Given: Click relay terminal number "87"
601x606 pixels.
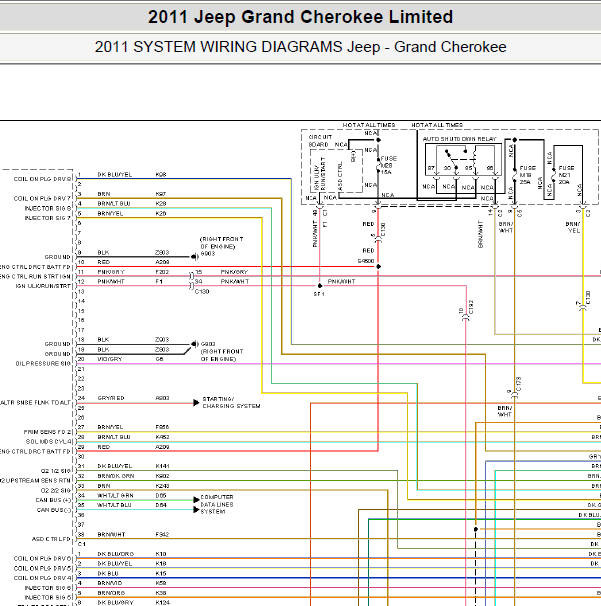Looking at the screenshot, I should 431,169.
